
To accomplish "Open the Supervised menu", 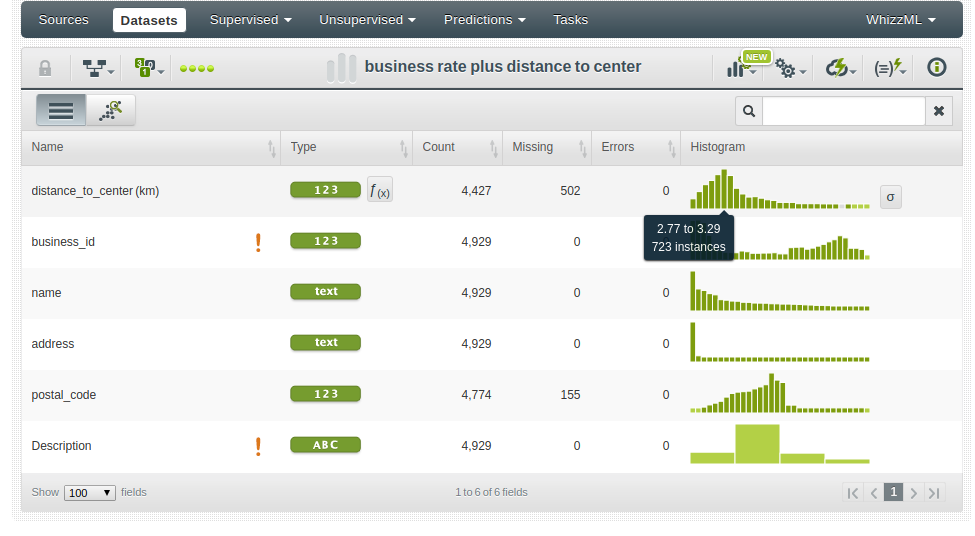I will click(250, 20).
